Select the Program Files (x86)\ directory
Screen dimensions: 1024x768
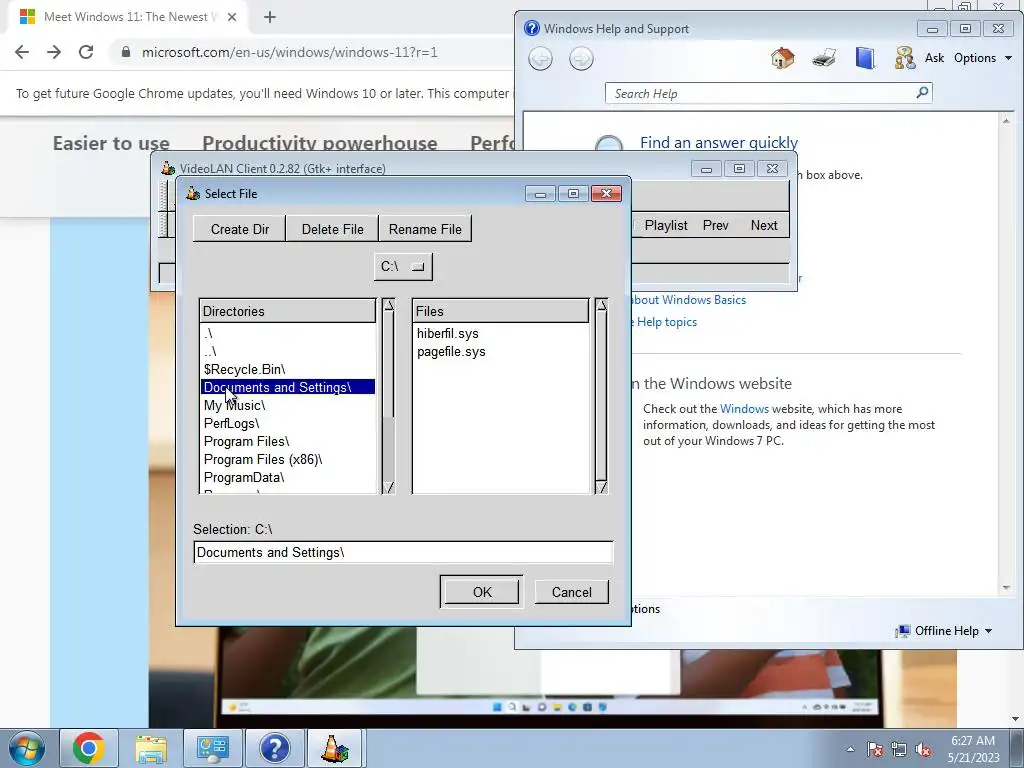288,460
